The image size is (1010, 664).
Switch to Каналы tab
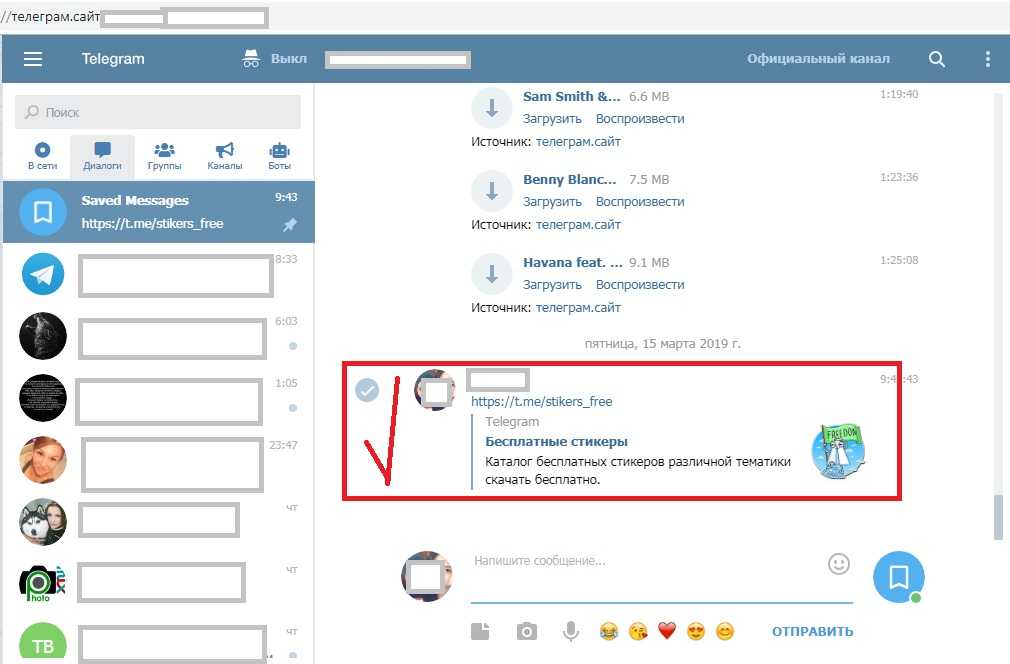pyautogui.click(x=225, y=157)
